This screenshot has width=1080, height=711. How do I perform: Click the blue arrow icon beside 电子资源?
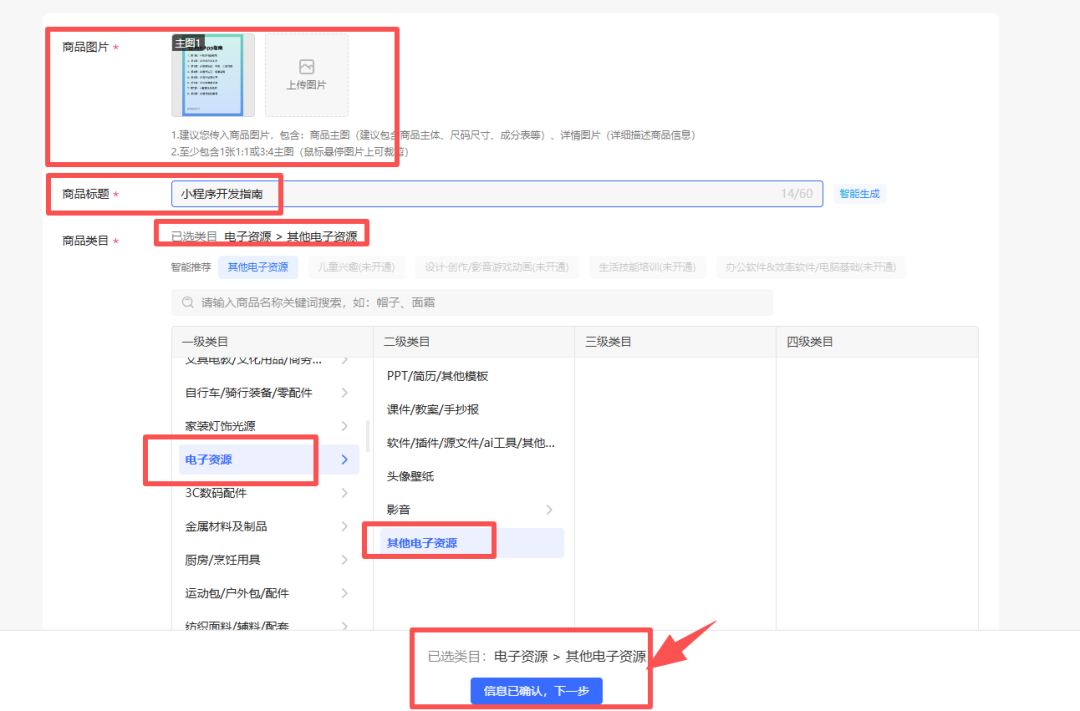344,459
